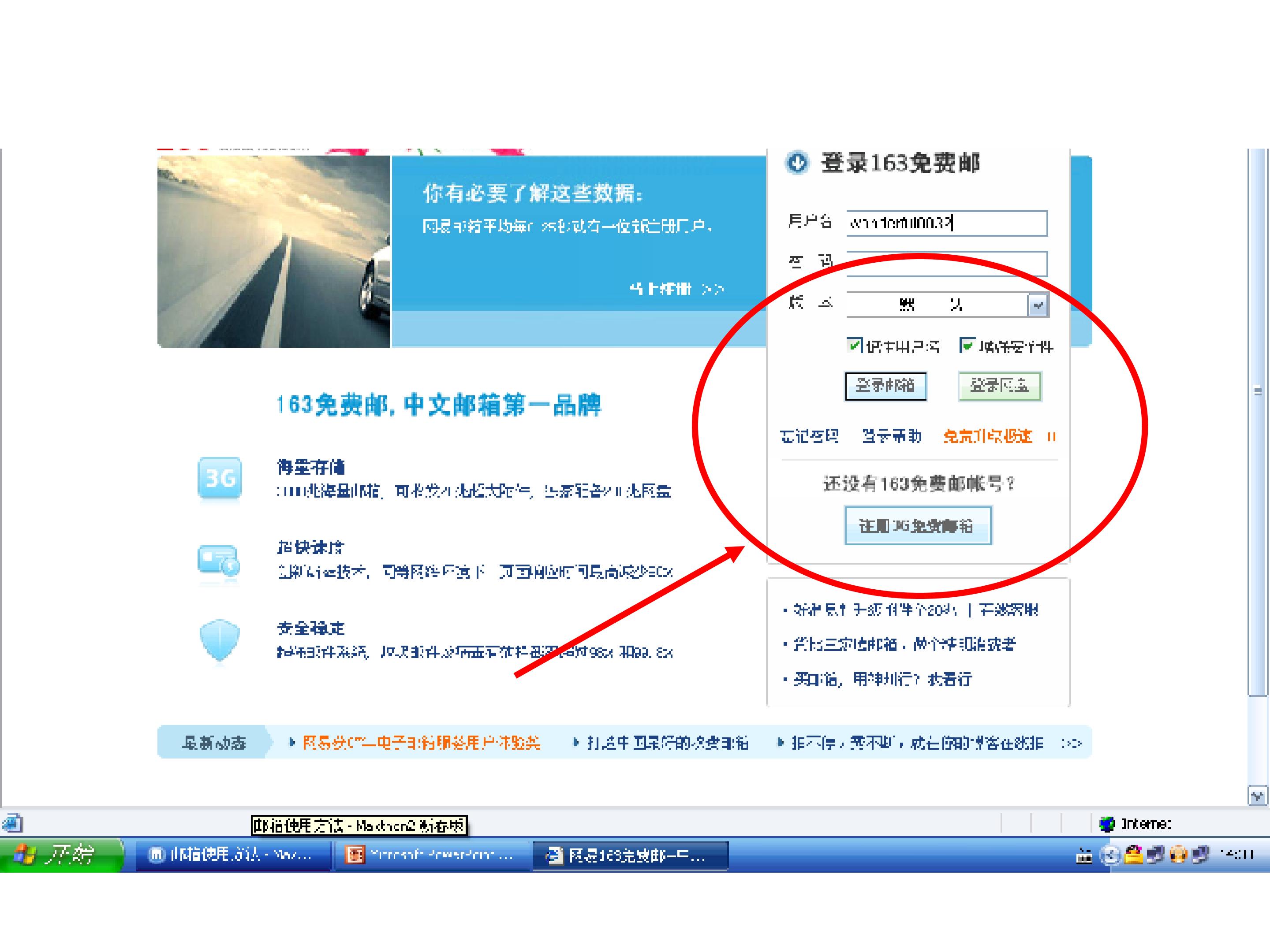
Task: Click the >> more arrow ending the news bar
Action: pos(1072,743)
